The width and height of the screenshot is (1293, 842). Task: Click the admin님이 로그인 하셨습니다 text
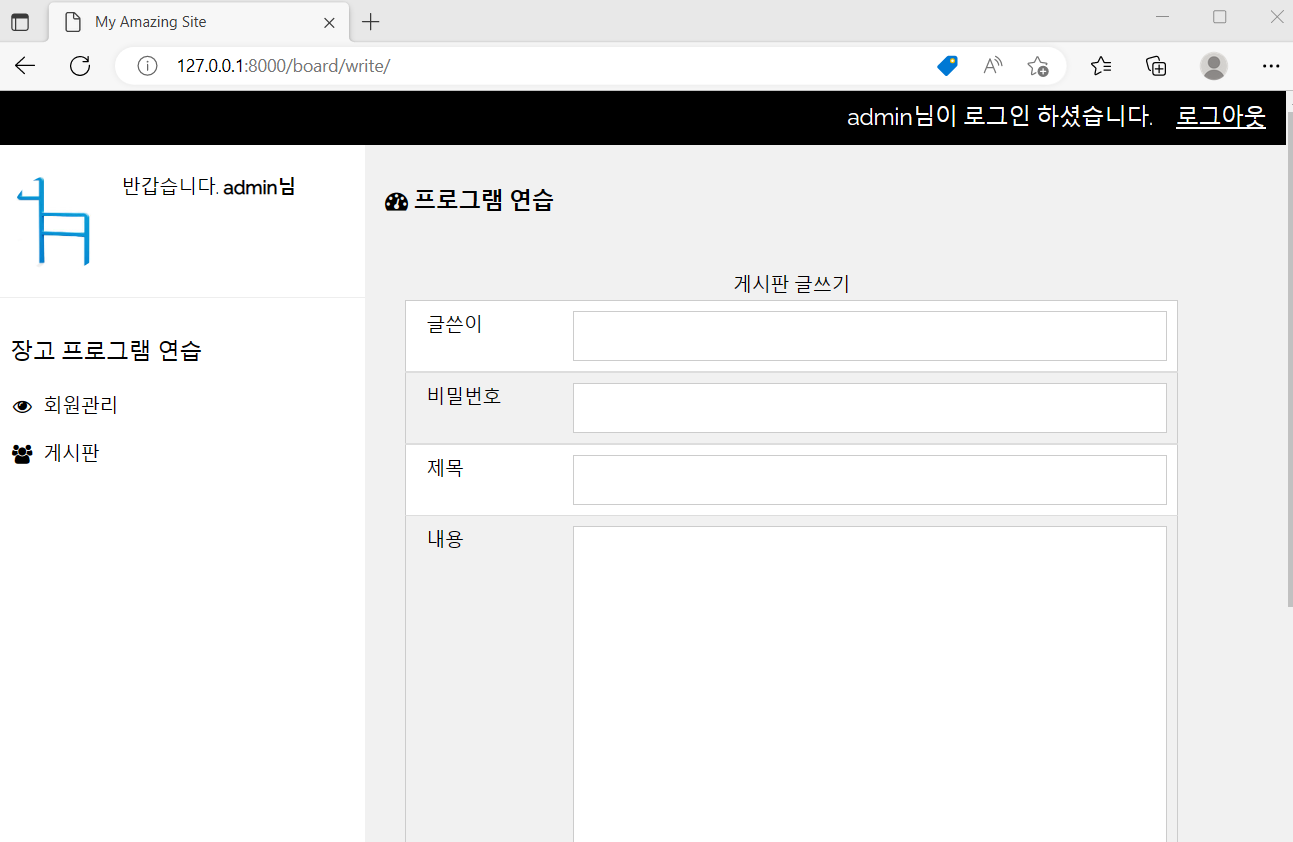[x=1000, y=117]
